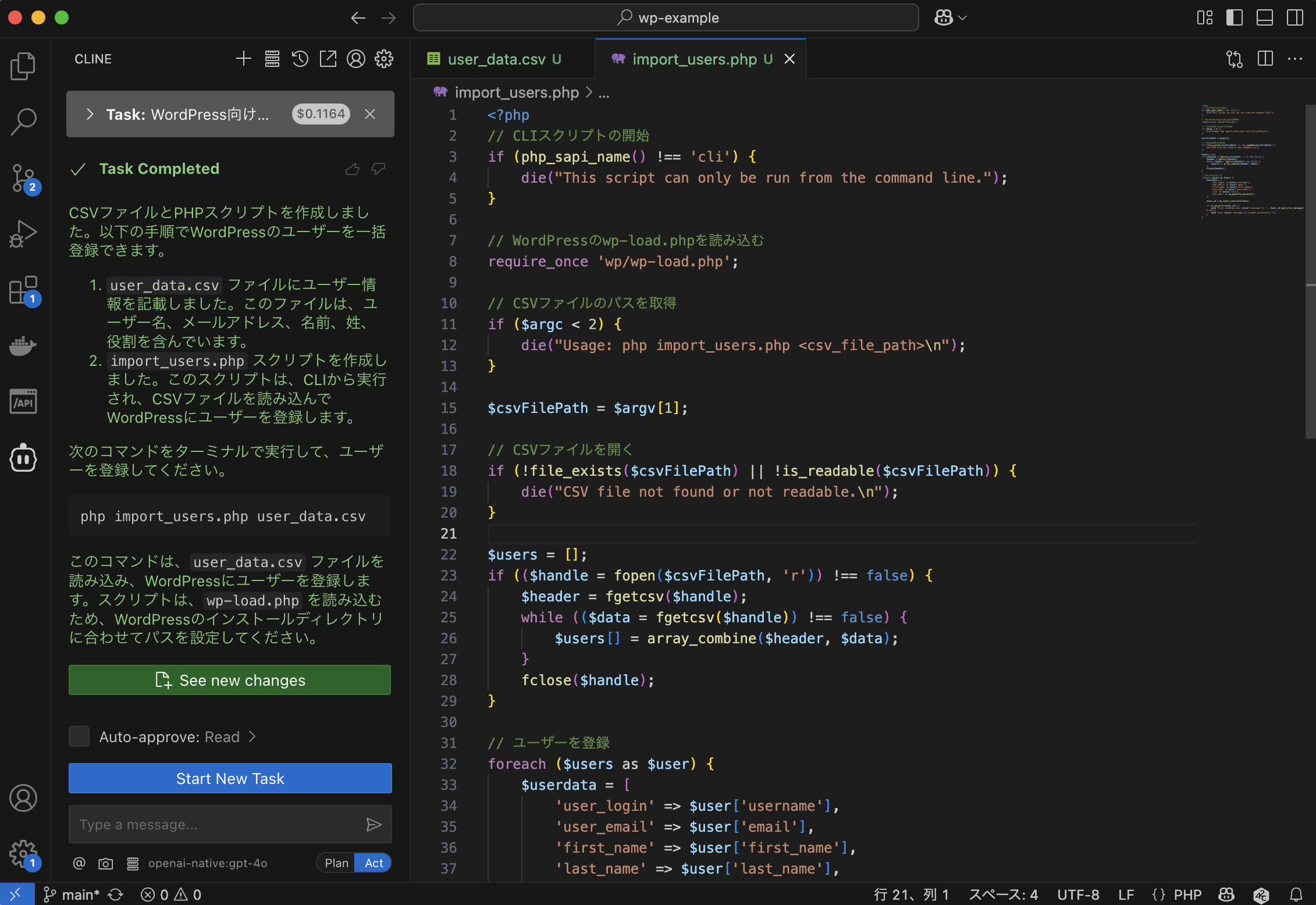Expand the Task WordPress header chevron

[x=90, y=114]
